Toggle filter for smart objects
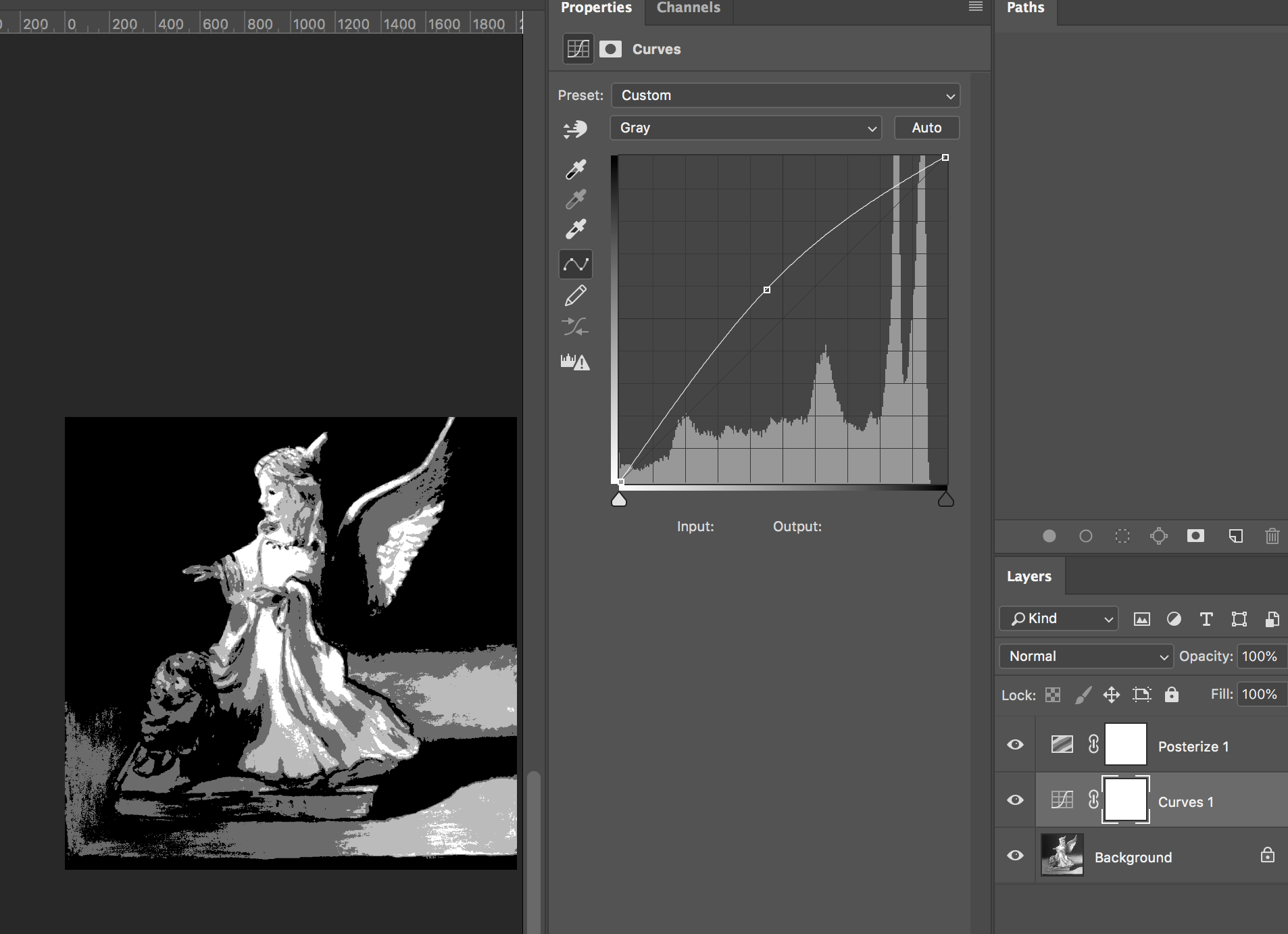This screenshot has width=1288, height=934. pyautogui.click(x=1272, y=619)
